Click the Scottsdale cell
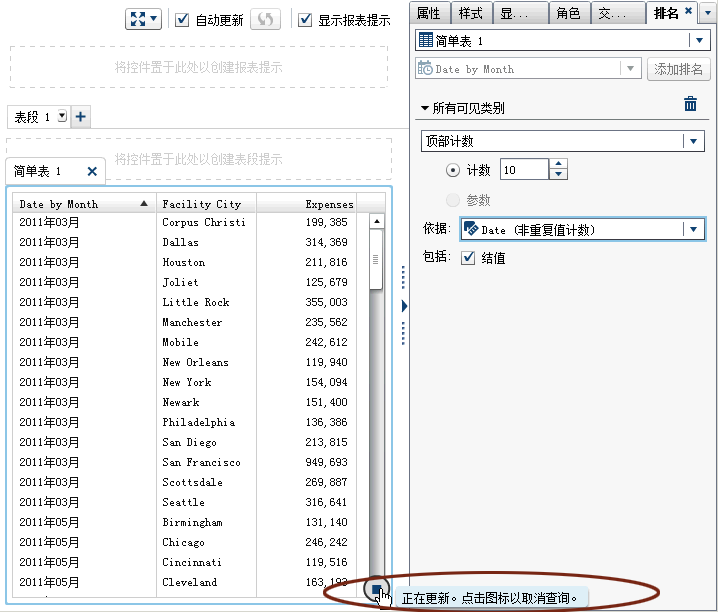Image resolution: width=718 pixels, height=612 pixels. (192, 482)
